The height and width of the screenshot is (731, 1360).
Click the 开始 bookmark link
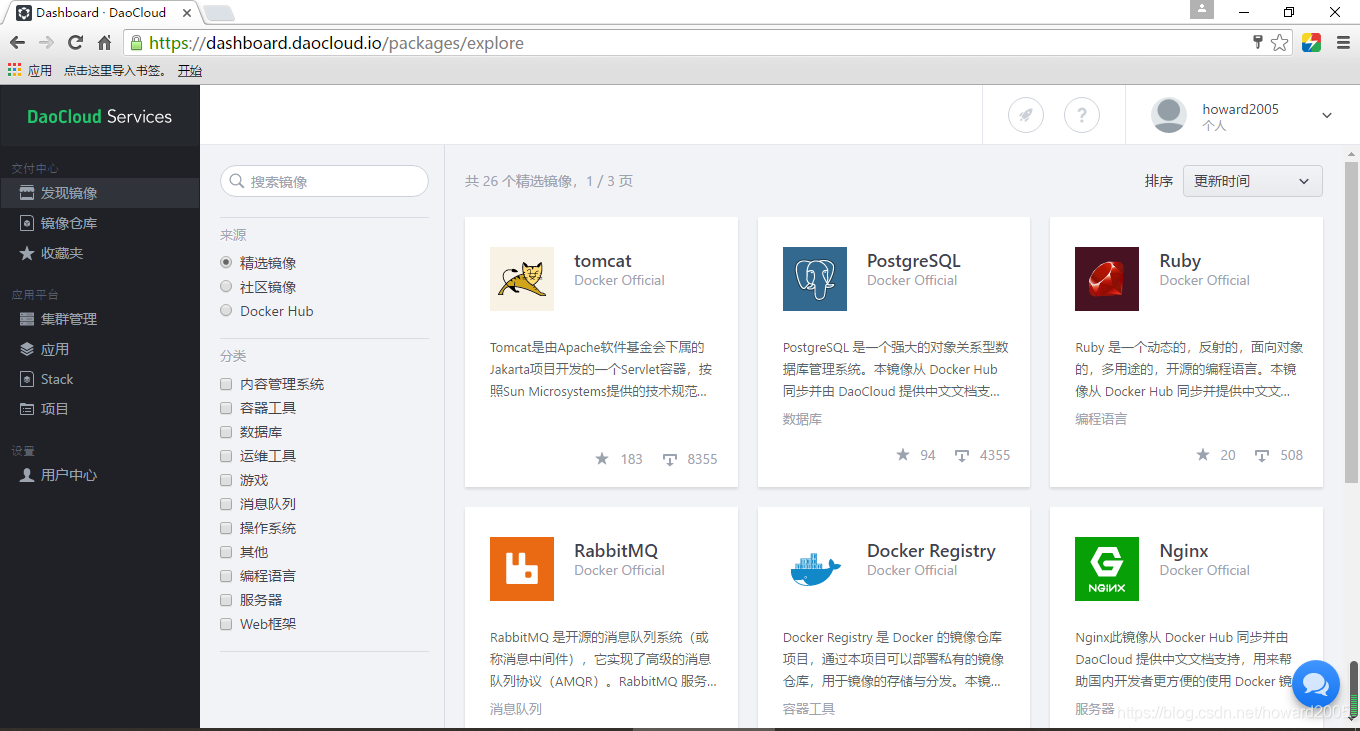[190, 71]
